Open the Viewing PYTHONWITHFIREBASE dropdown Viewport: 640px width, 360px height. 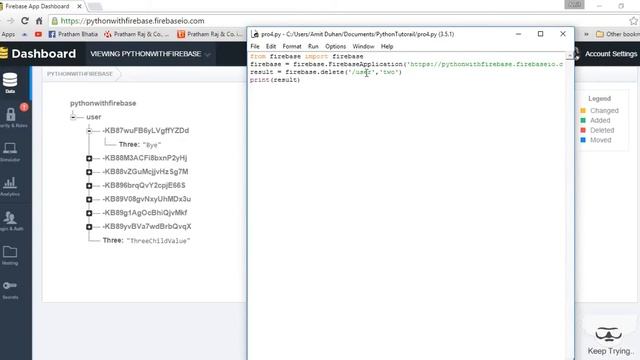coord(150,54)
